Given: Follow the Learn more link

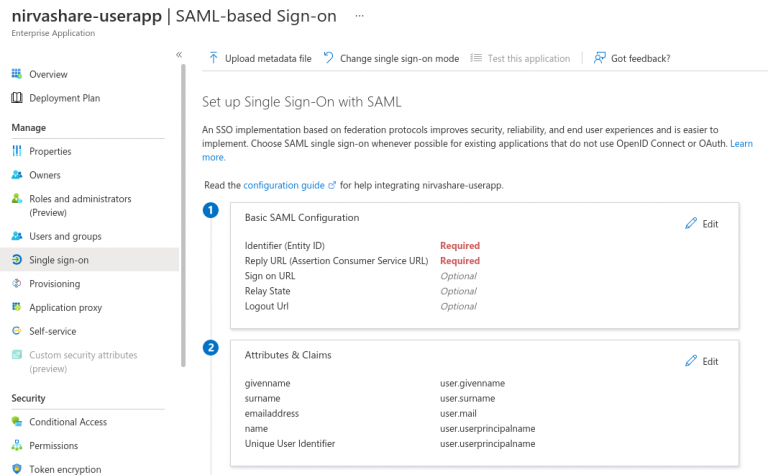Looking at the screenshot, I should (741, 143).
